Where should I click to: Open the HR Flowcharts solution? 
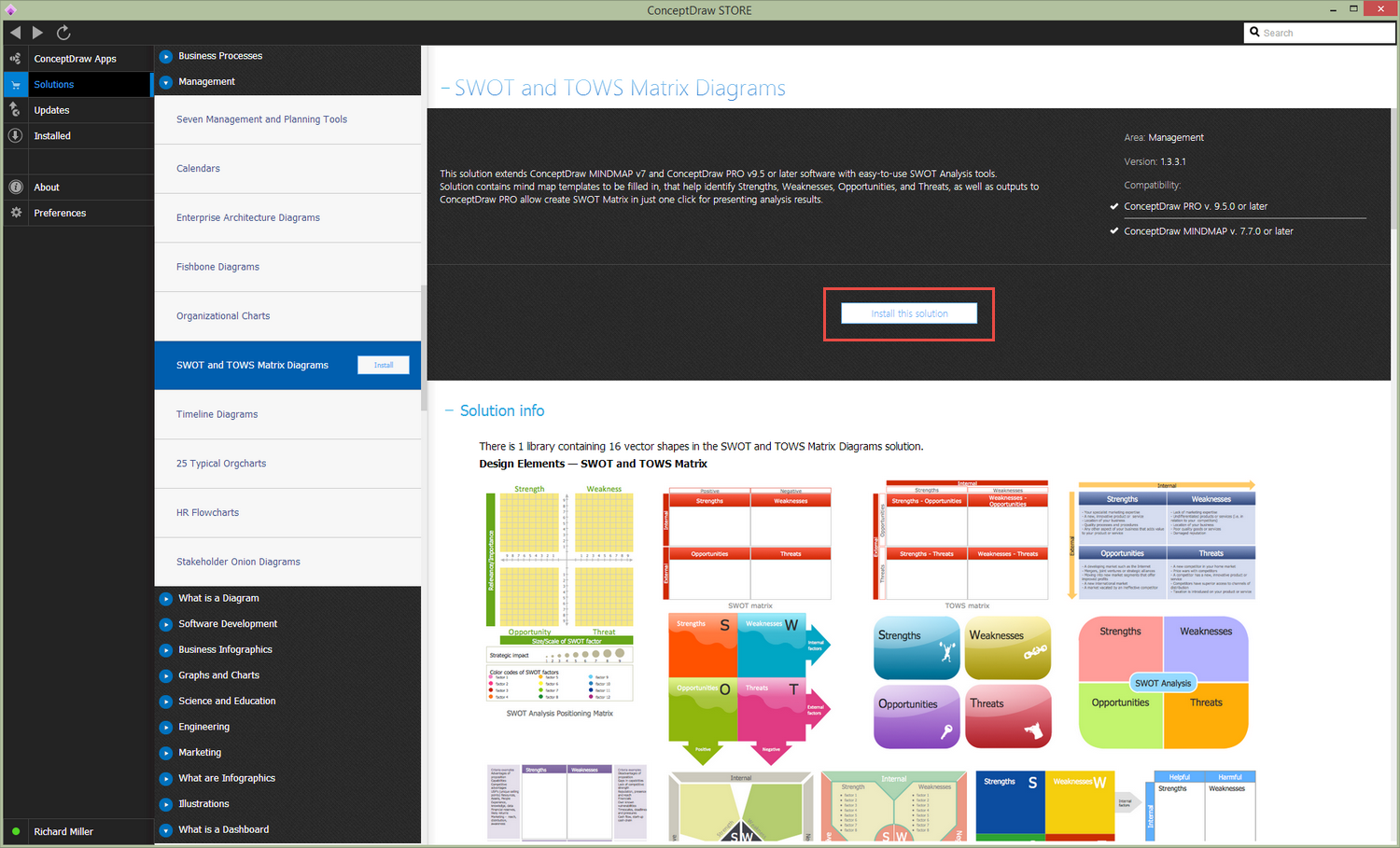pyautogui.click(x=287, y=512)
